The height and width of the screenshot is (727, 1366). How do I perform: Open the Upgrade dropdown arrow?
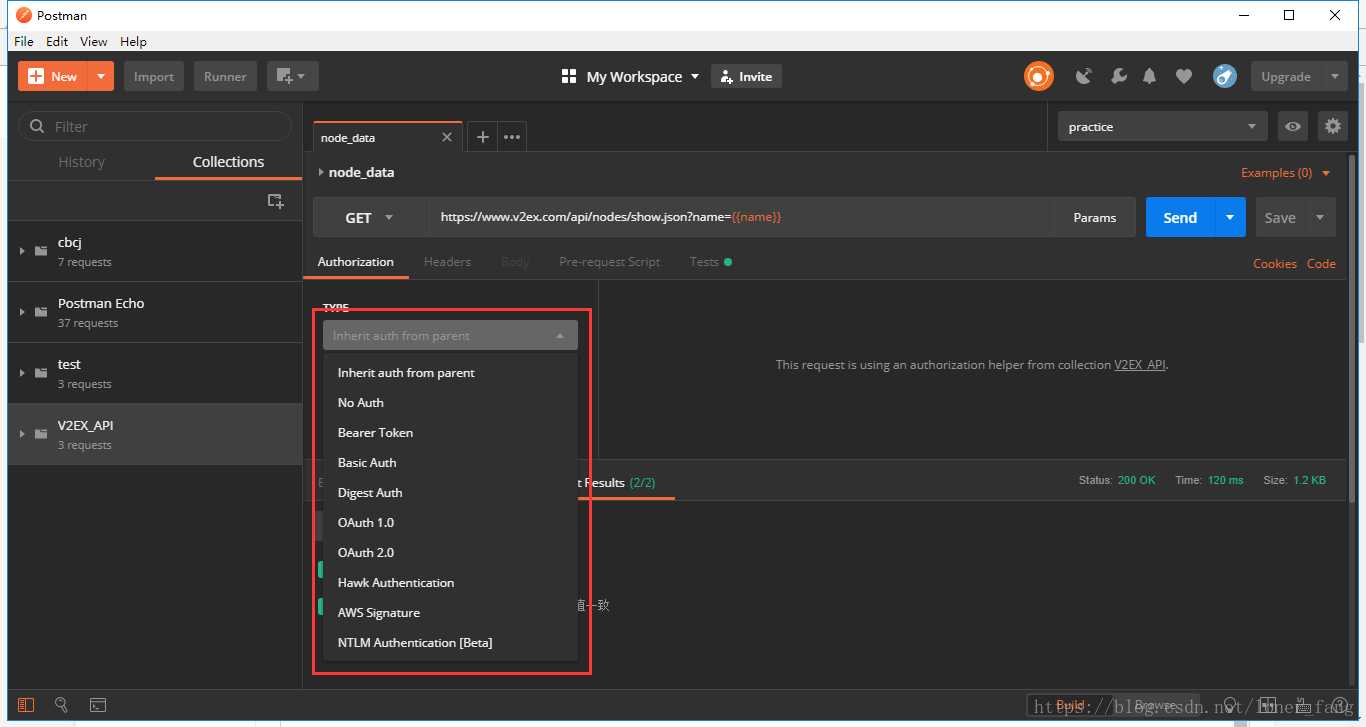coord(1335,77)
